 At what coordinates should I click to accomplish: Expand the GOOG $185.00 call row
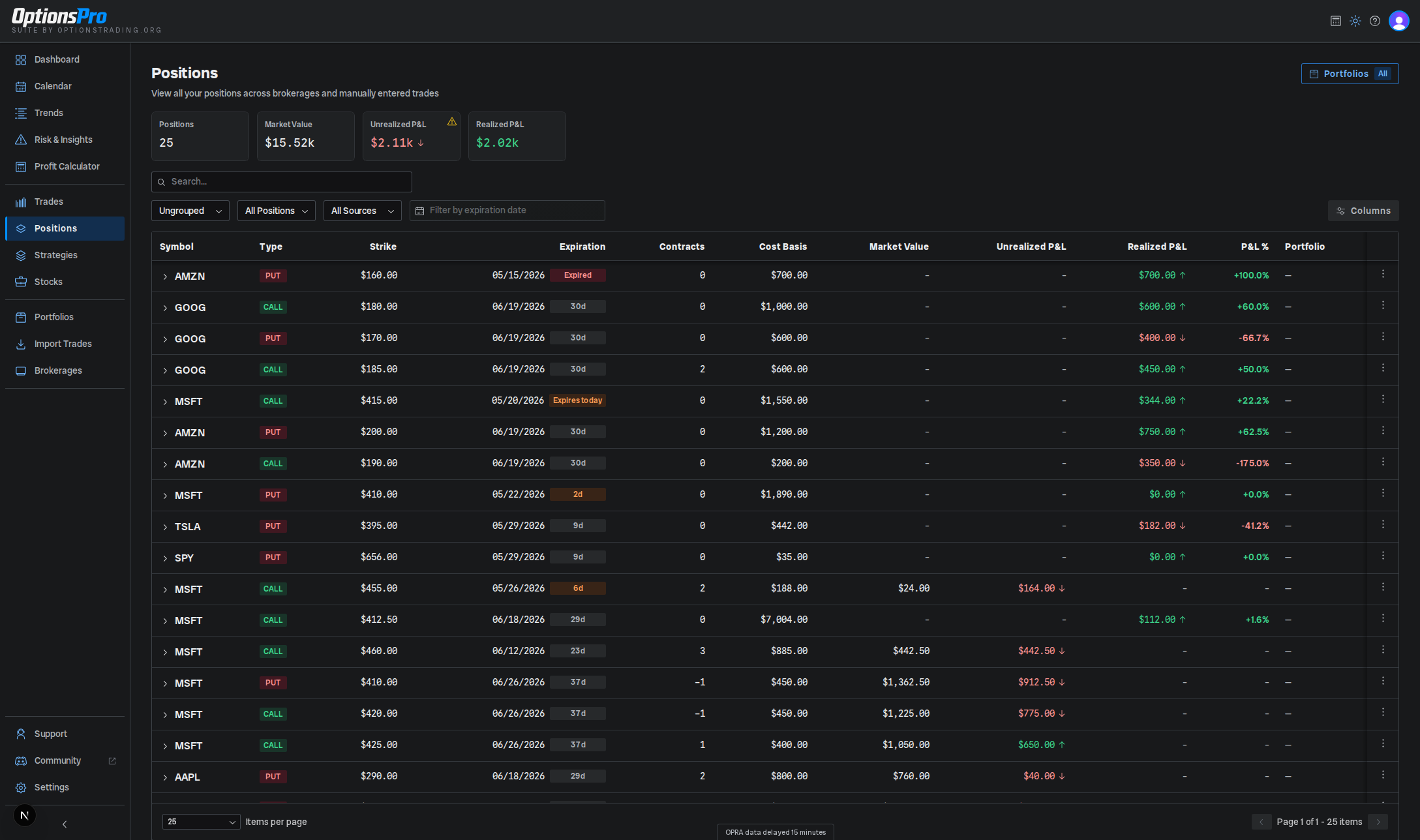[165, 371]
